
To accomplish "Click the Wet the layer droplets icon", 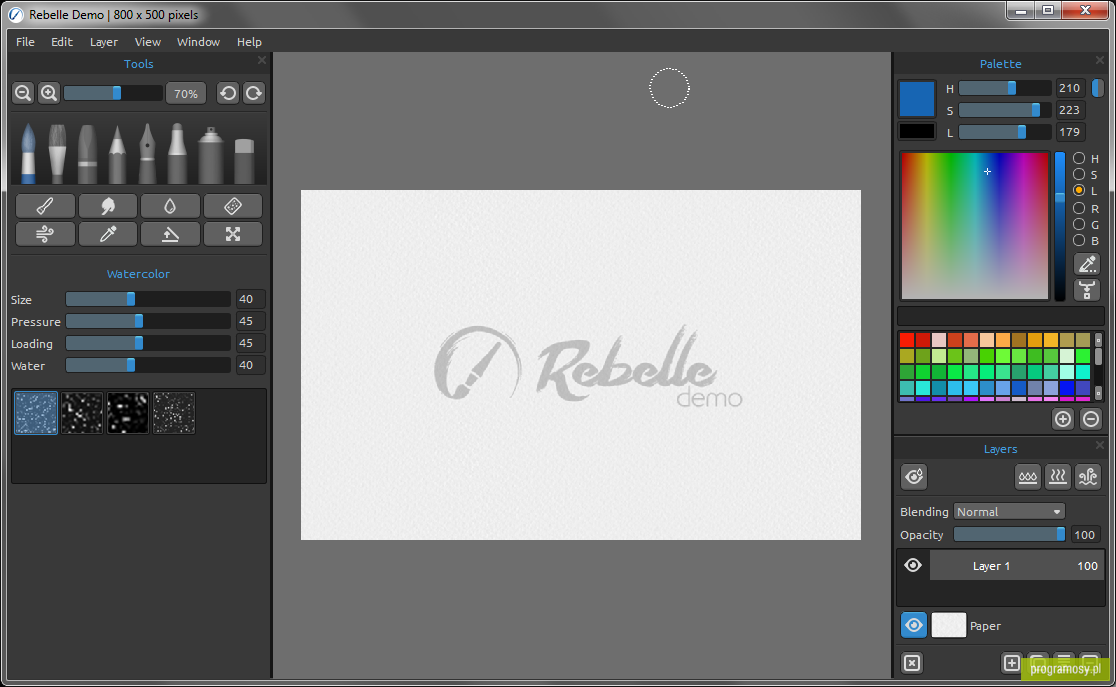I will pyautogui.click(x=1028, y=476).
